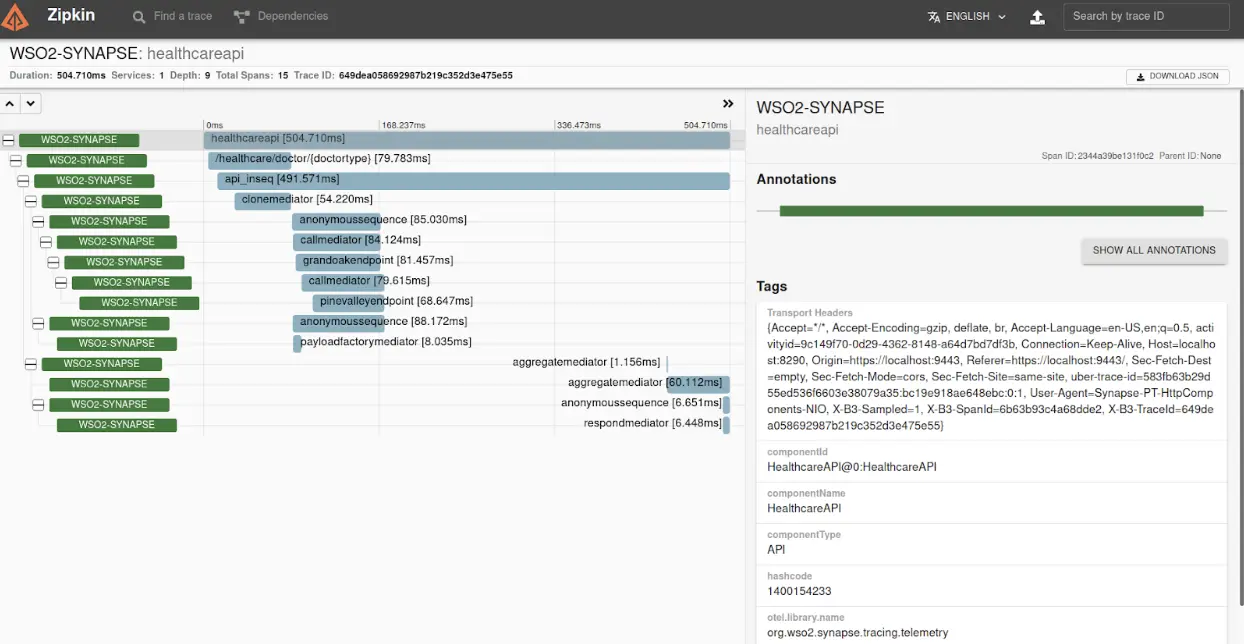This screenshot has width=1244, height=644.
Task: Click the Tags section heading
Action: click(773, 287)
